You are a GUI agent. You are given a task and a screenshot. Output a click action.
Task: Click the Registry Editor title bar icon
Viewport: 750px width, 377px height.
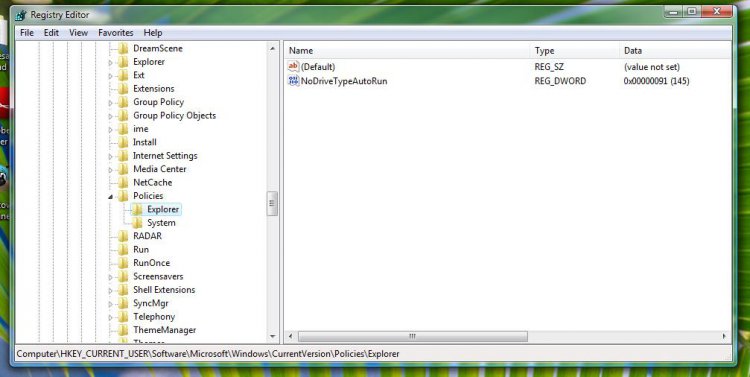pyautogui.click(x=21, y=15)
